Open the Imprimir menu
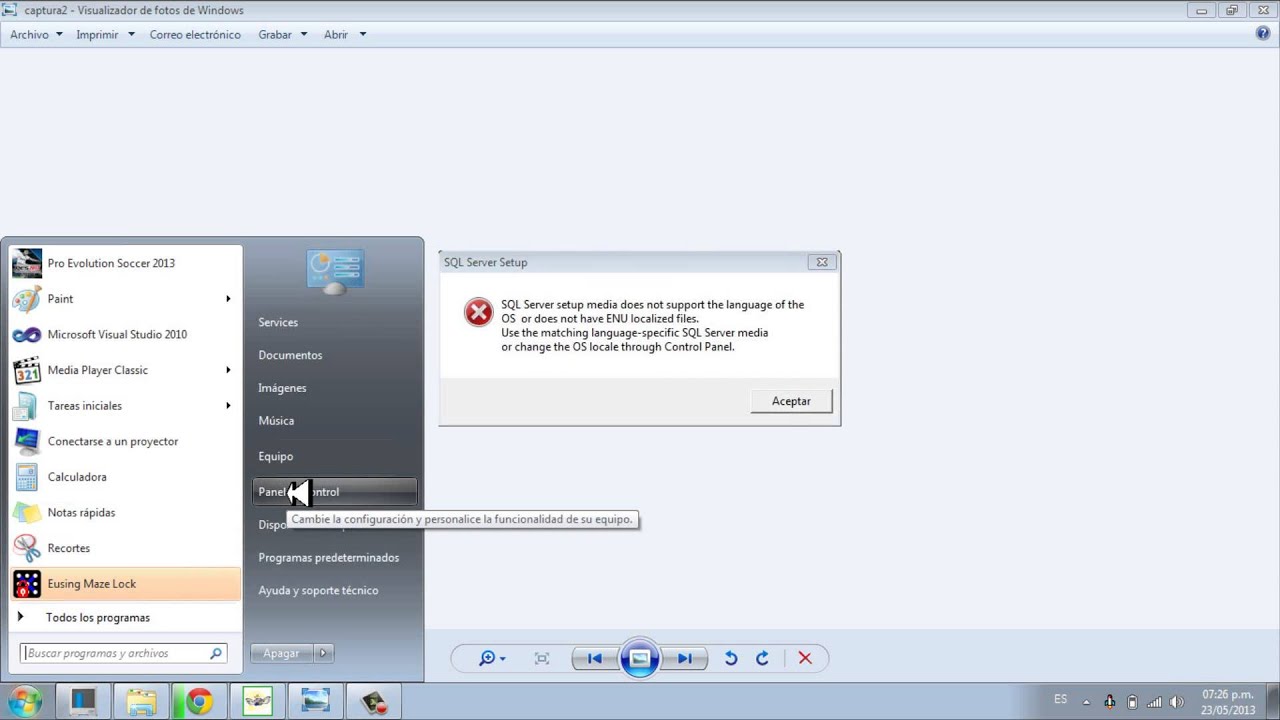This screenshot has height=720, width=1280. click(104, 34)
